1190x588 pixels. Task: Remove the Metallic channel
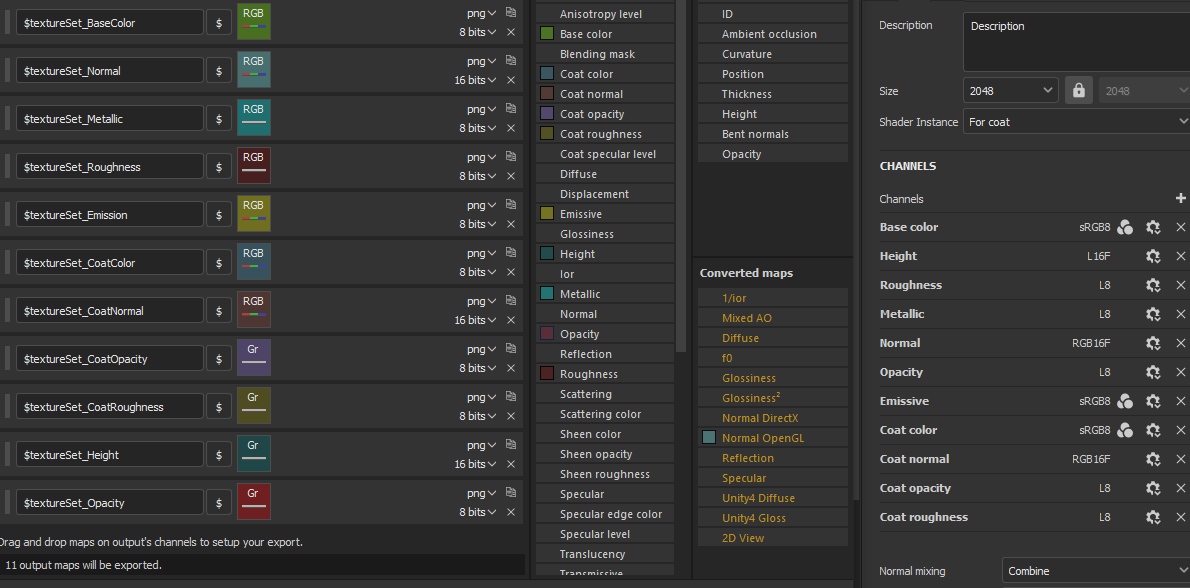(1180, 314)
